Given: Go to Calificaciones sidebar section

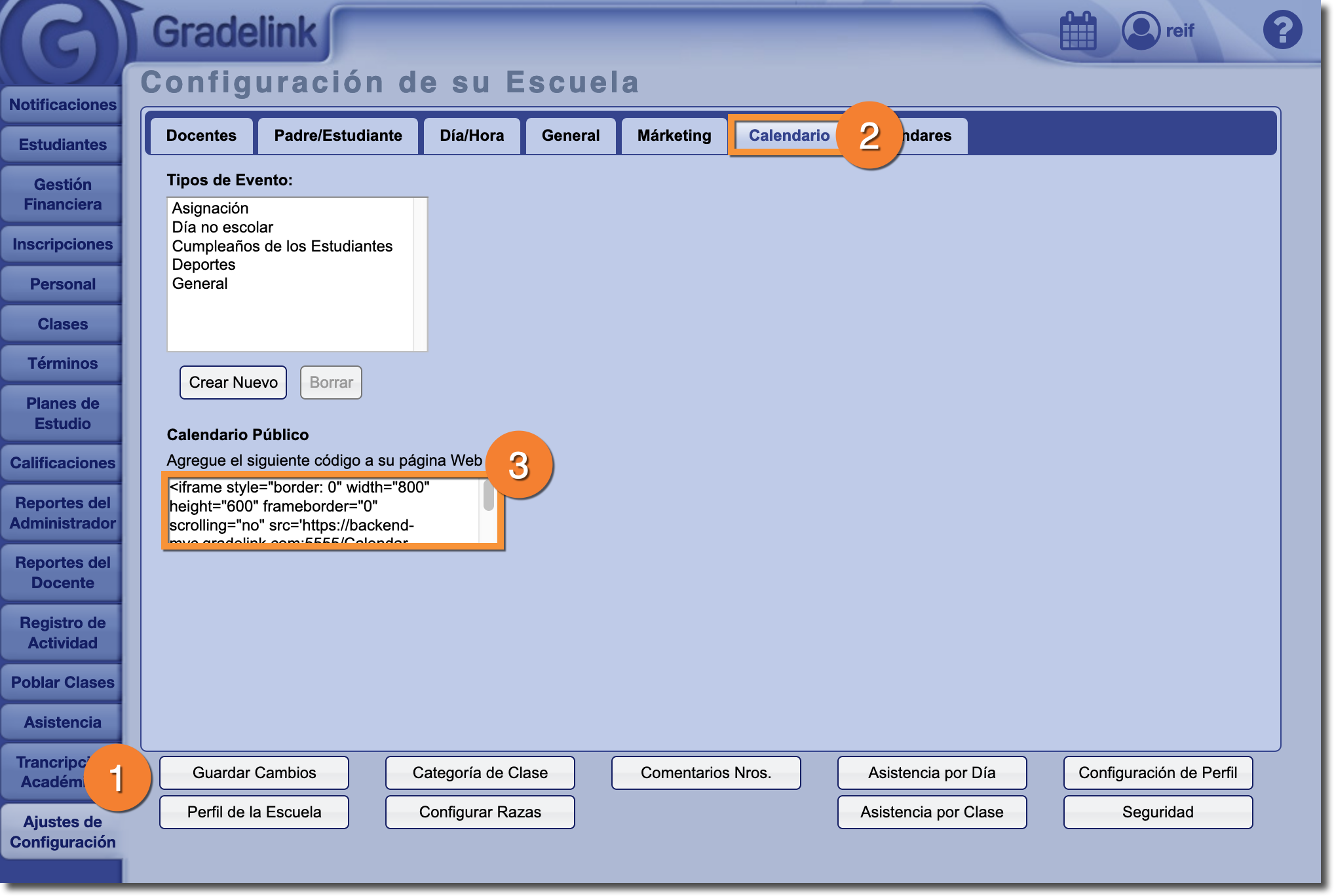Looking at the screenshot, I should click(62, 463).
